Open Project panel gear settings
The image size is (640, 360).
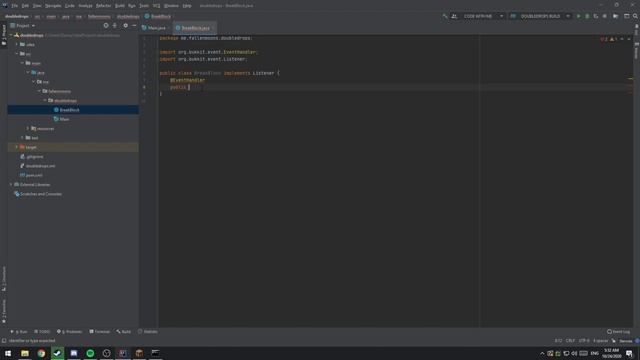[125, 25]
